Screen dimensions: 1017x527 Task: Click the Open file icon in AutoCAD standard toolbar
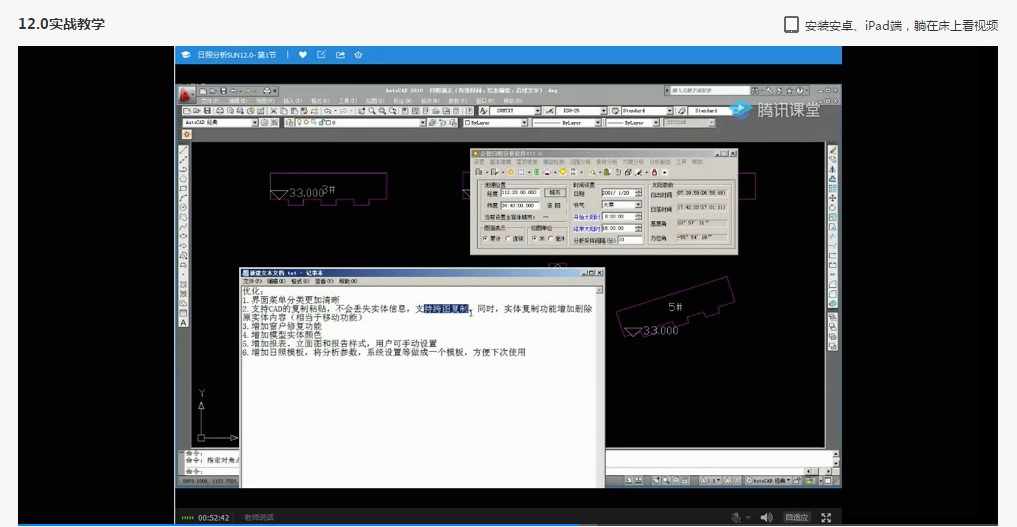click(198, 111)
